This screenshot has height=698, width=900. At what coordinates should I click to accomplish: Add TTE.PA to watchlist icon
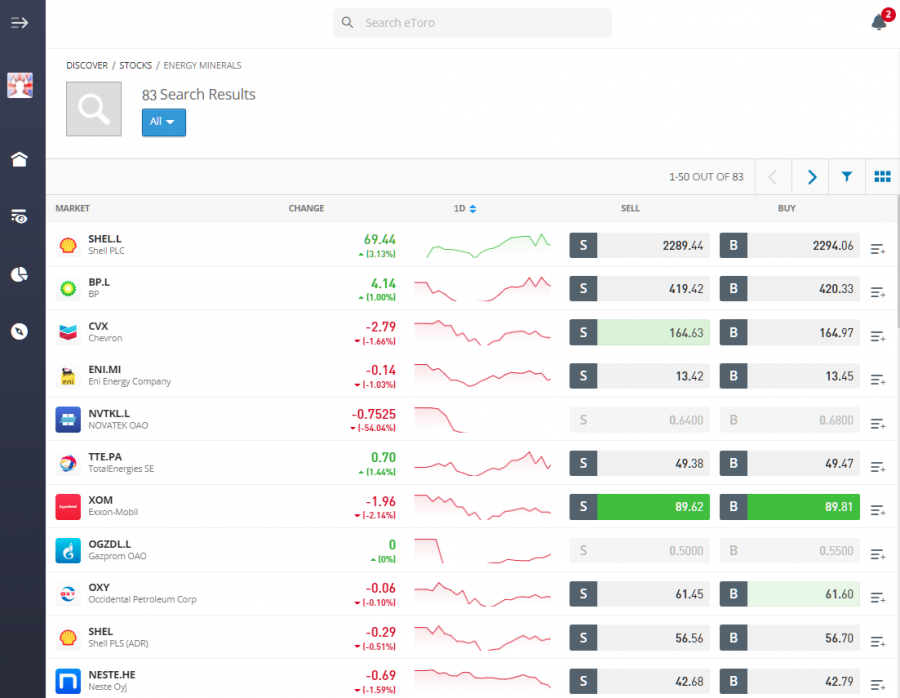[x=878, y=467]
